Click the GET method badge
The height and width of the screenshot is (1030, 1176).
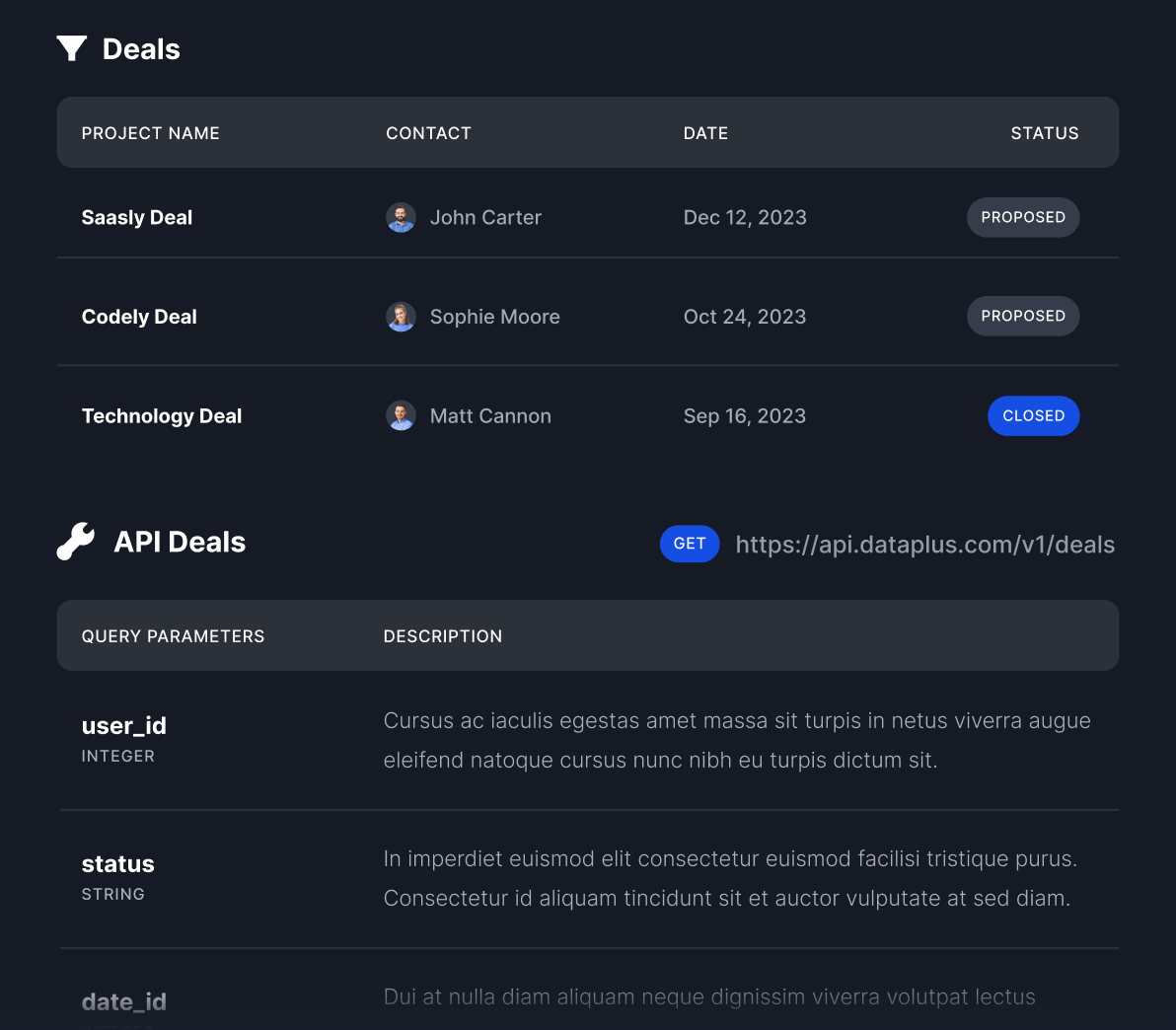[x=689, y=544]
